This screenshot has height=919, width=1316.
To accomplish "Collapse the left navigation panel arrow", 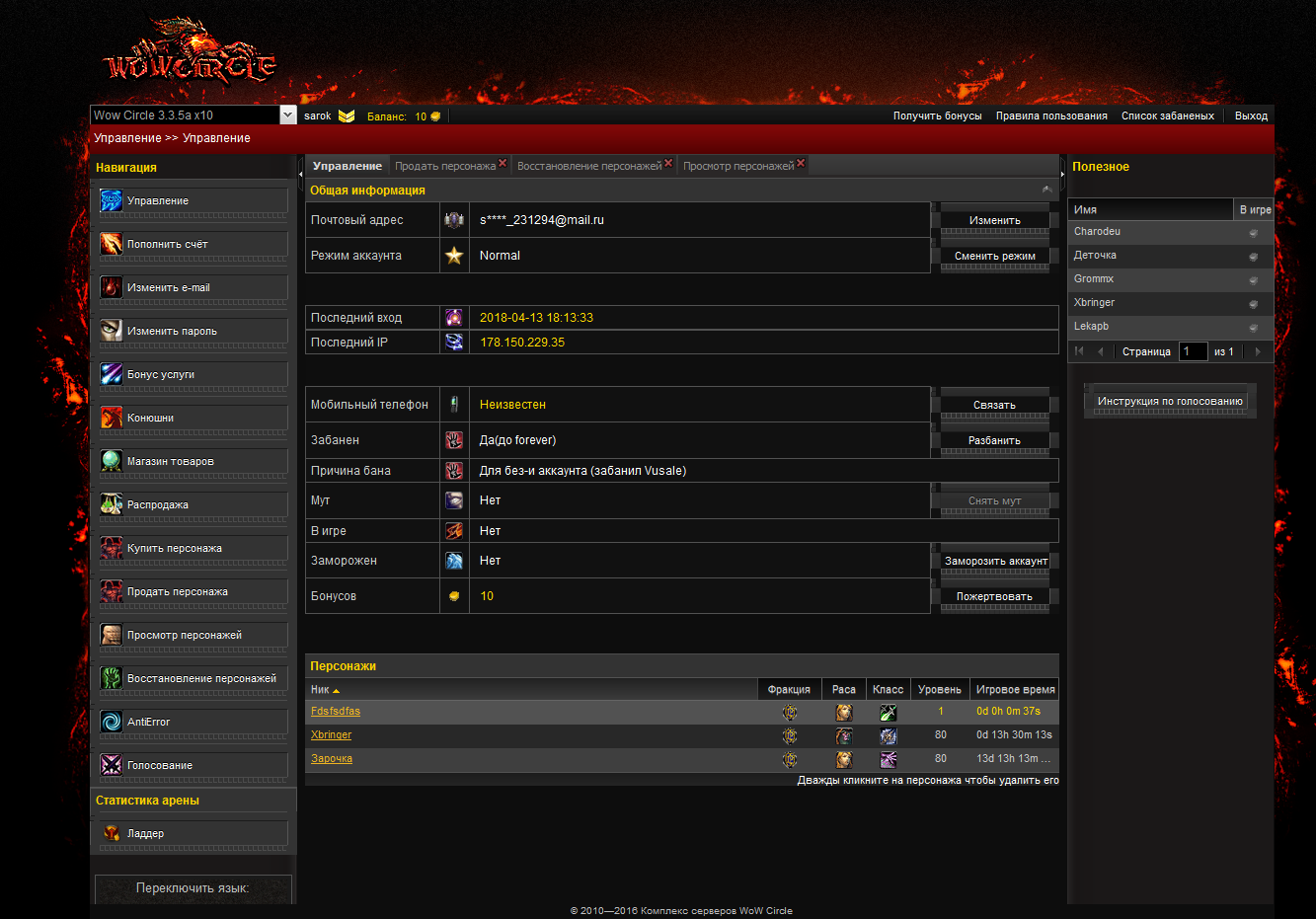I will (300, 174).
